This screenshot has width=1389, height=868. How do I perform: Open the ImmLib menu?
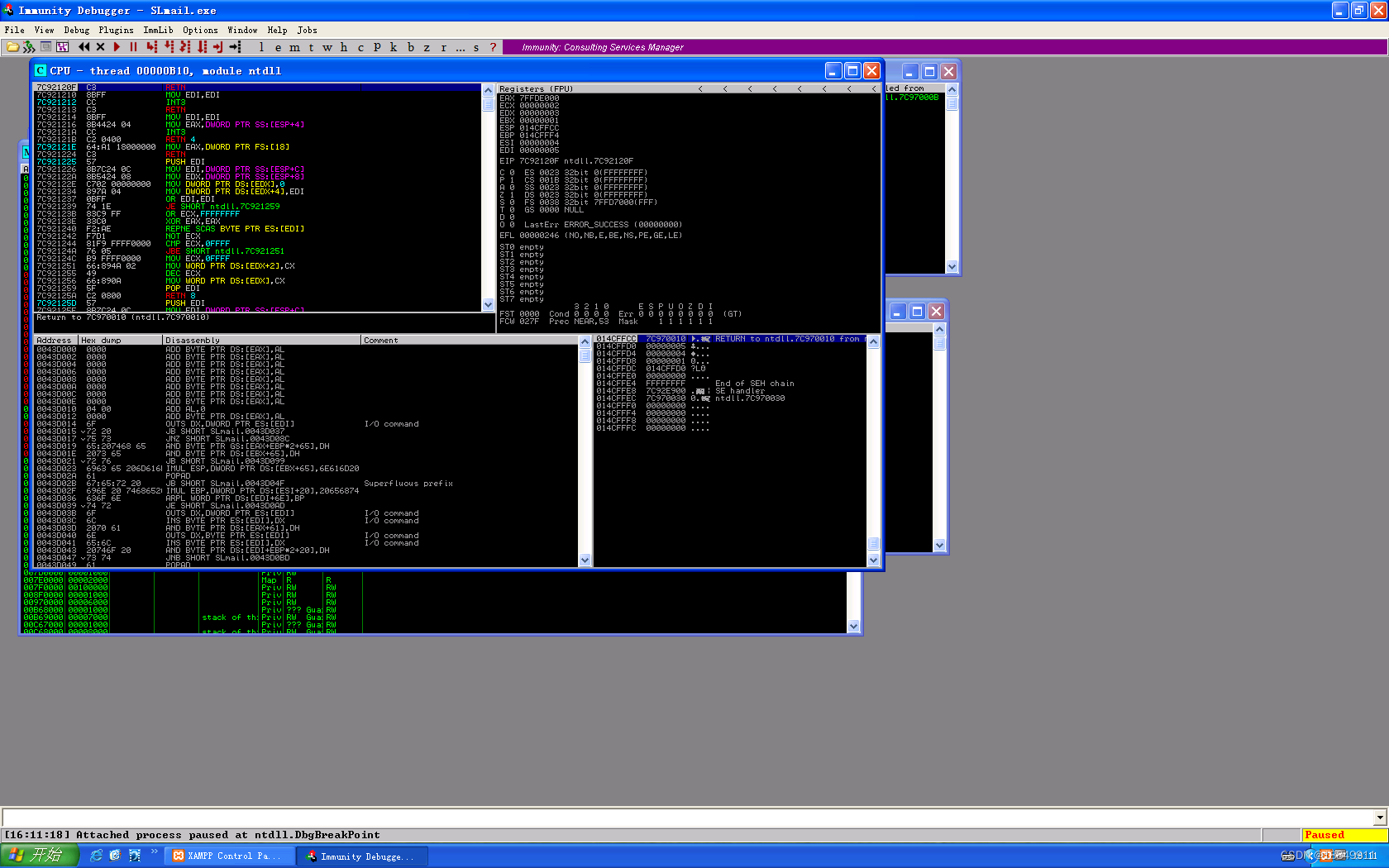[x=158, y=30]
